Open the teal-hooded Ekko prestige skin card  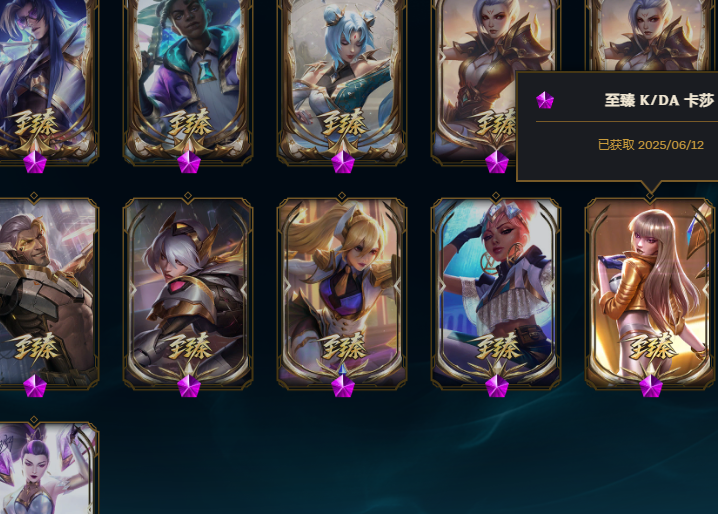click(x=188, y=80)
